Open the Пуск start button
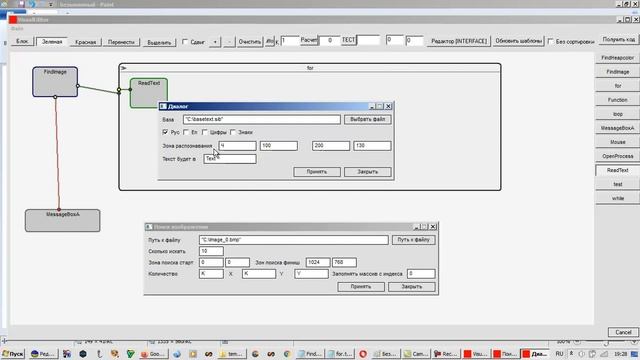Viewport: 640px width, 360px height. (x=13, y=354)
